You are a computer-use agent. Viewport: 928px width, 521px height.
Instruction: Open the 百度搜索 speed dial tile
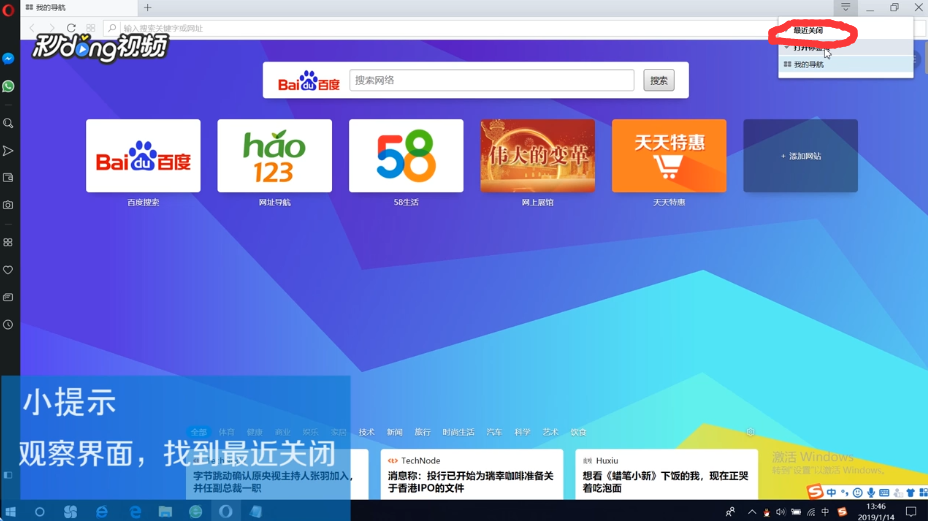[x=143, y=156]
